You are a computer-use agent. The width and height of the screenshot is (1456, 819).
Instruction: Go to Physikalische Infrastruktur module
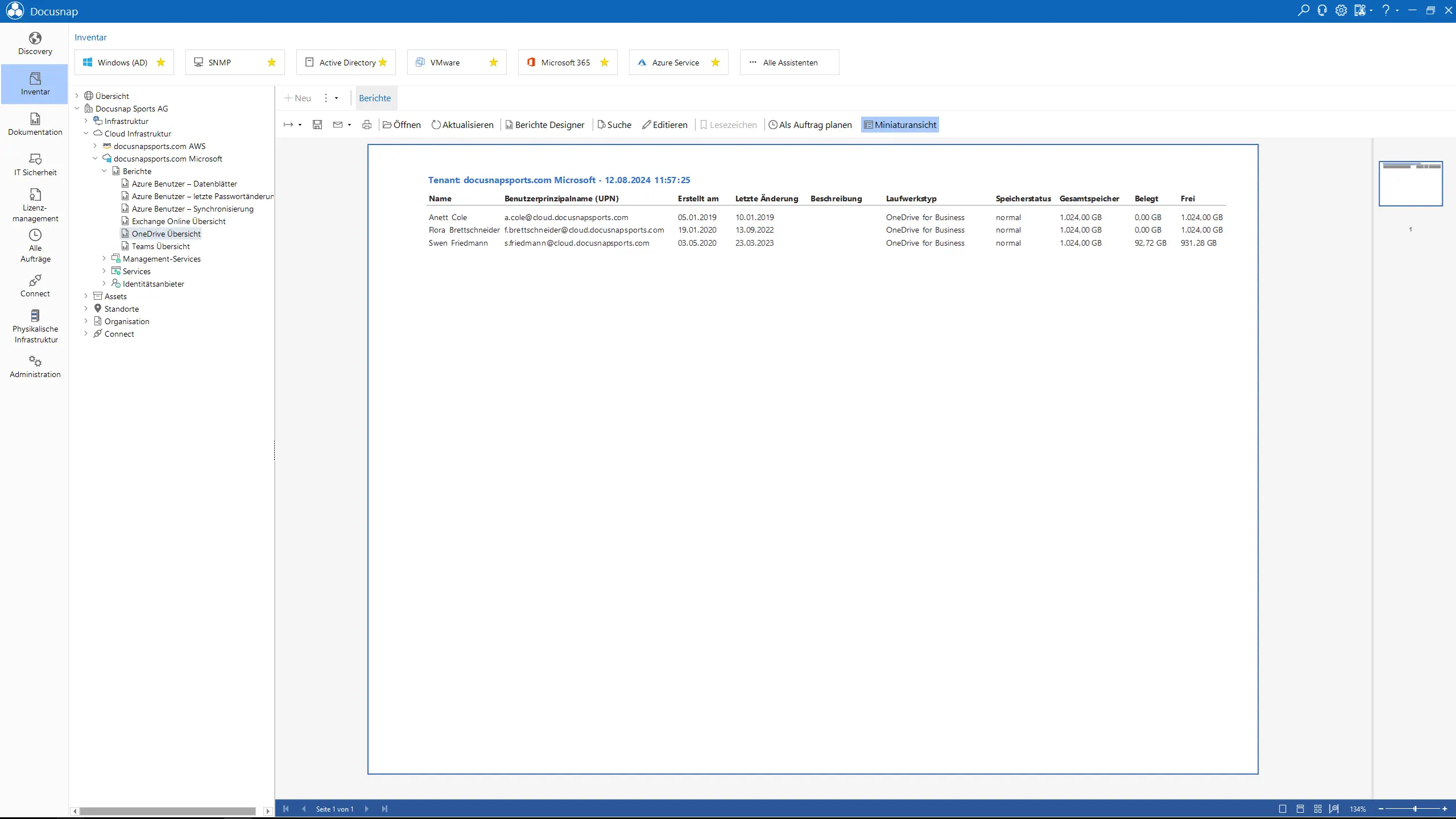point(35,326)
